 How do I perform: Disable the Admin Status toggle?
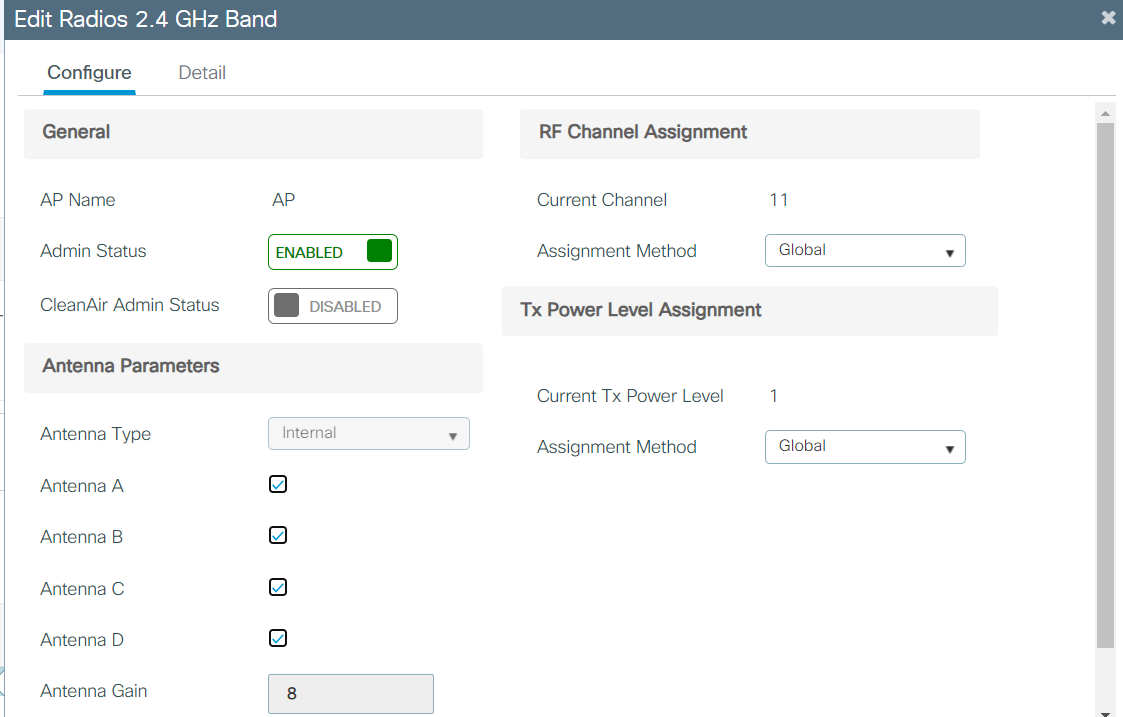(x=332, y=251)
